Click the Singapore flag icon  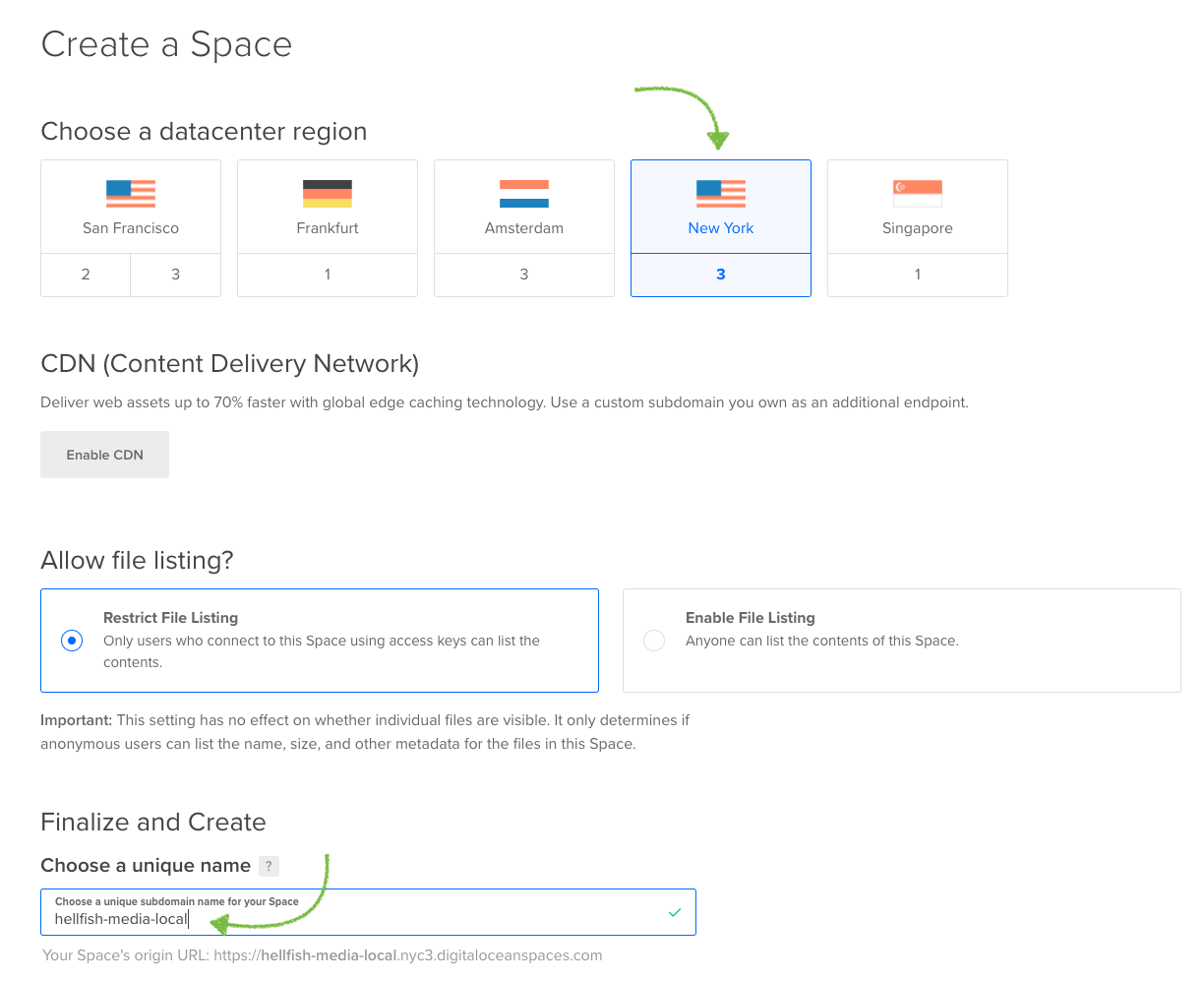click(x=918, y=194)
